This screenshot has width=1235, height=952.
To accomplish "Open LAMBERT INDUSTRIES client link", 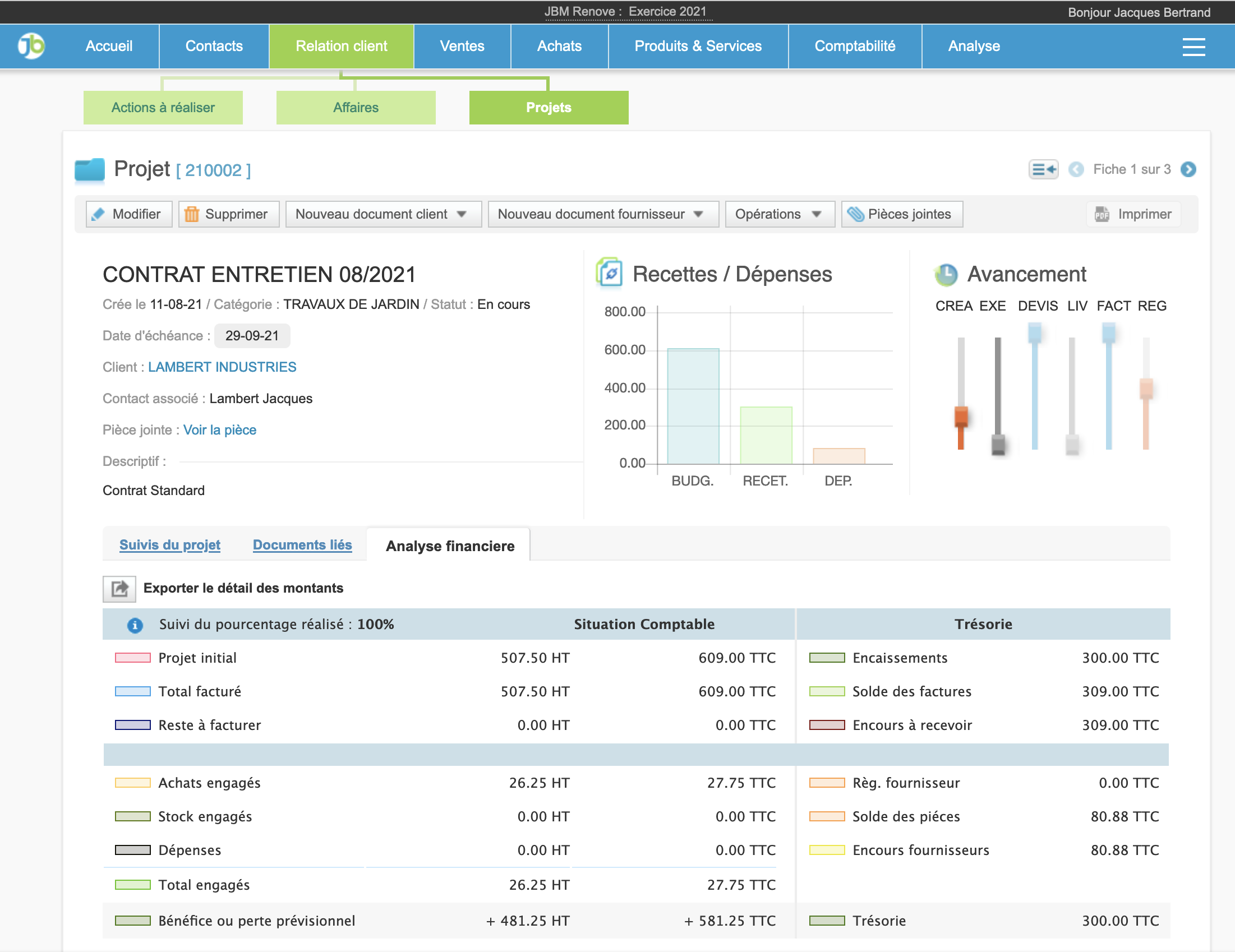I will tap(222, 367).
